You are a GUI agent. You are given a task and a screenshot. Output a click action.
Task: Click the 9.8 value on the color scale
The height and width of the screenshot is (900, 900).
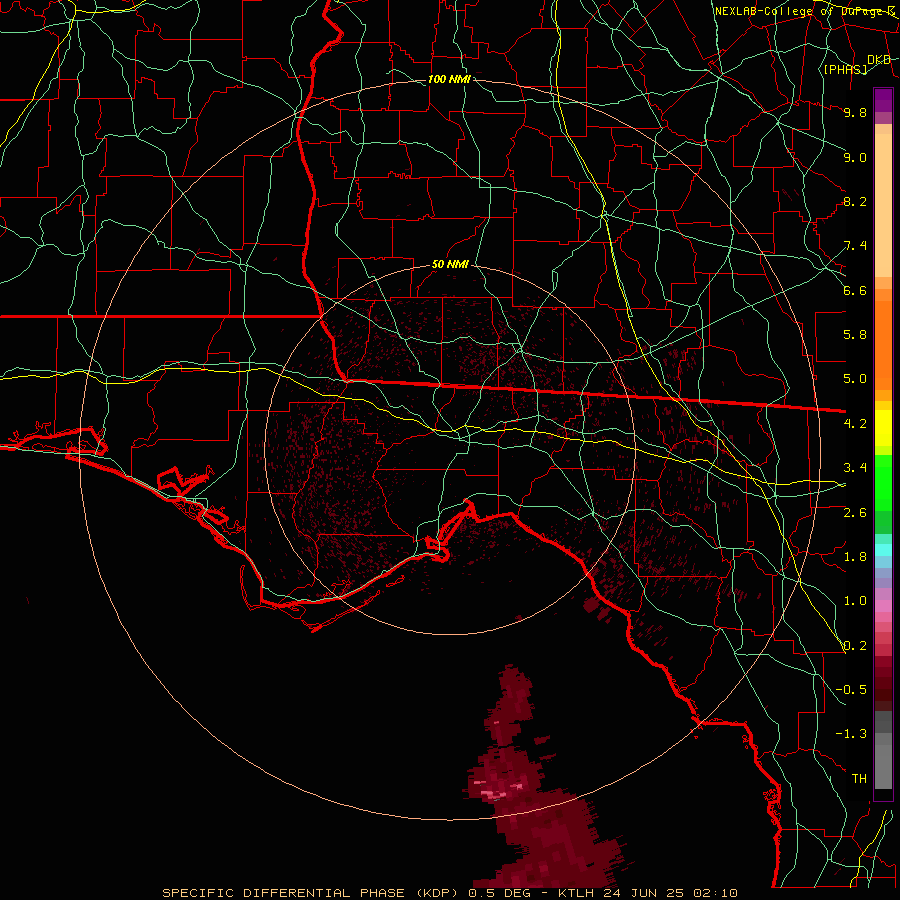coord(855,112)
